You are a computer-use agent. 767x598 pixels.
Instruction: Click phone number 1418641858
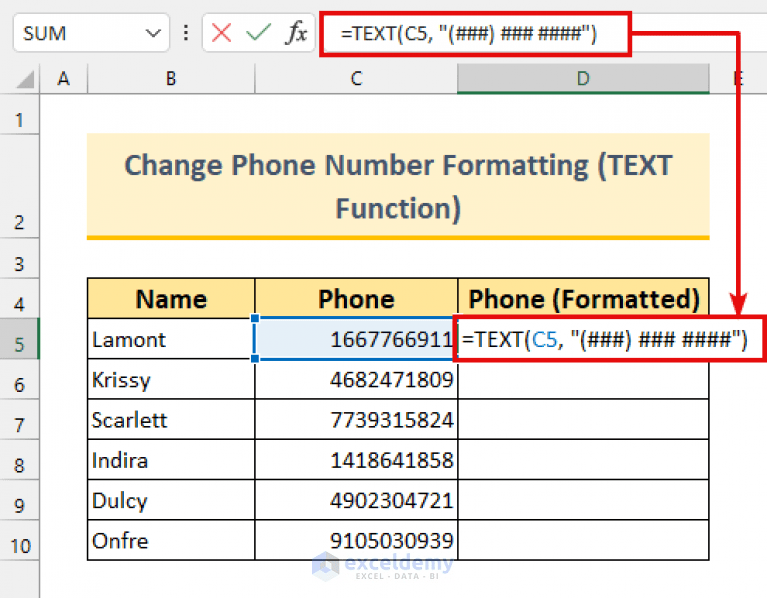[x=356, y=459]
